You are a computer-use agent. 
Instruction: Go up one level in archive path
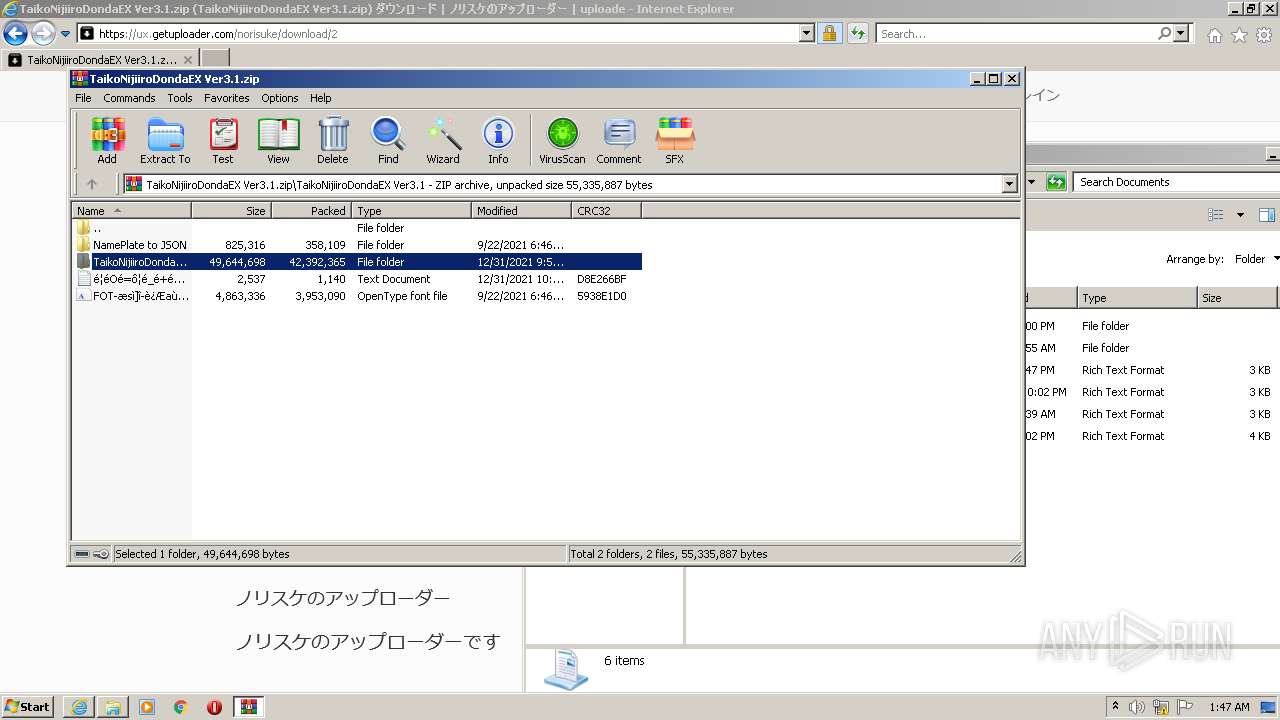(x=92, y=184)
